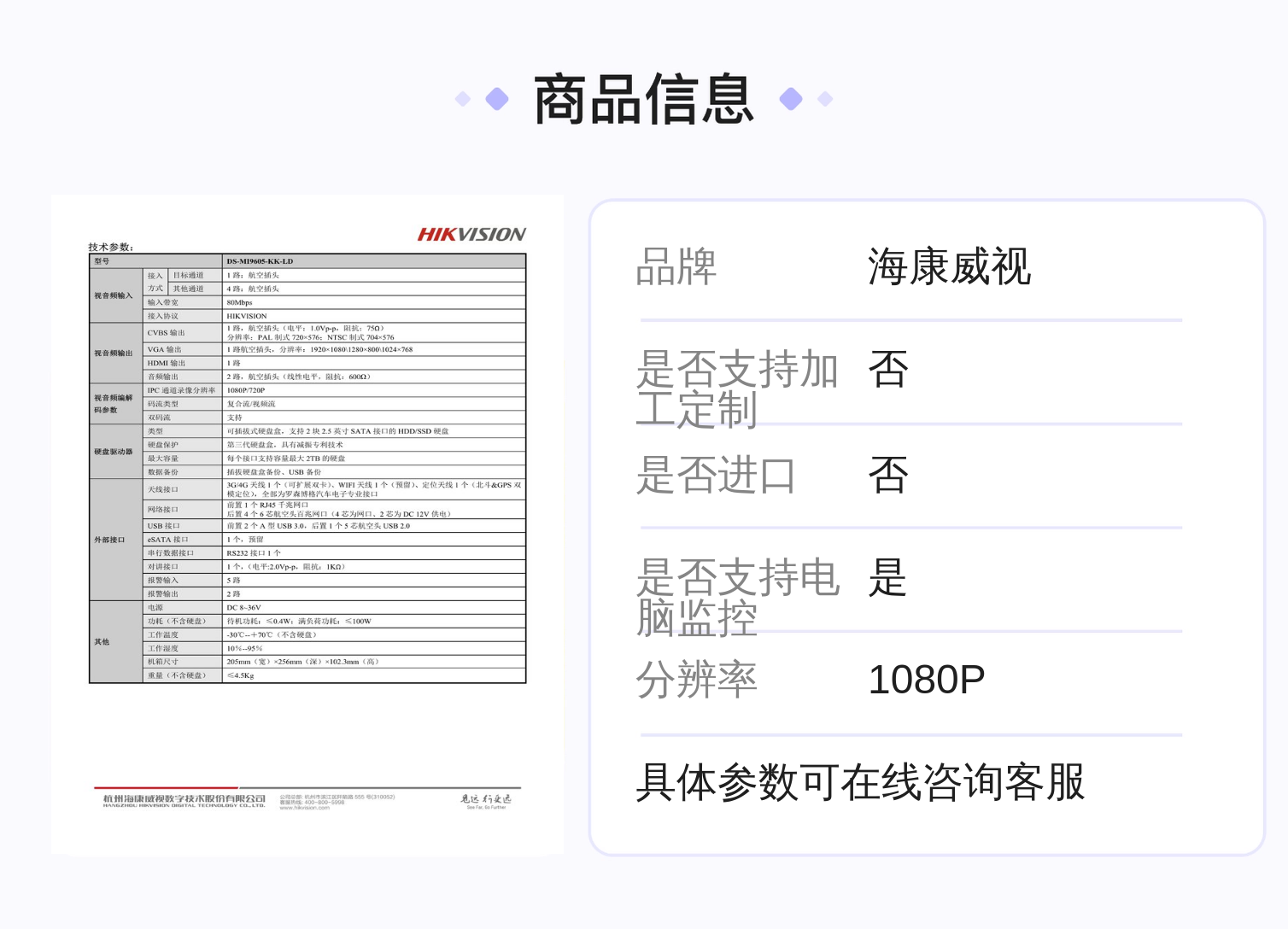Click the 具体参数可在线咨询客服 note
Image resolution: width=1288 pixels, height=929 pixels.
[860, 782]
